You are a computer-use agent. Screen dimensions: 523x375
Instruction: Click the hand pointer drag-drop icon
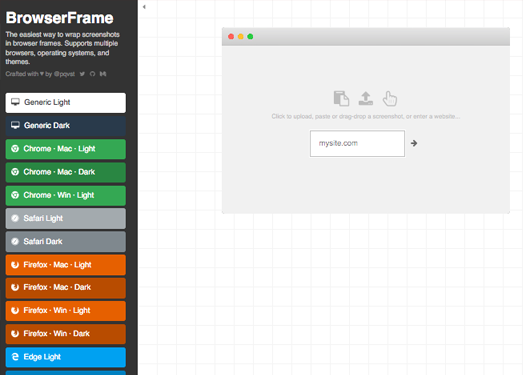click(390, 98)
